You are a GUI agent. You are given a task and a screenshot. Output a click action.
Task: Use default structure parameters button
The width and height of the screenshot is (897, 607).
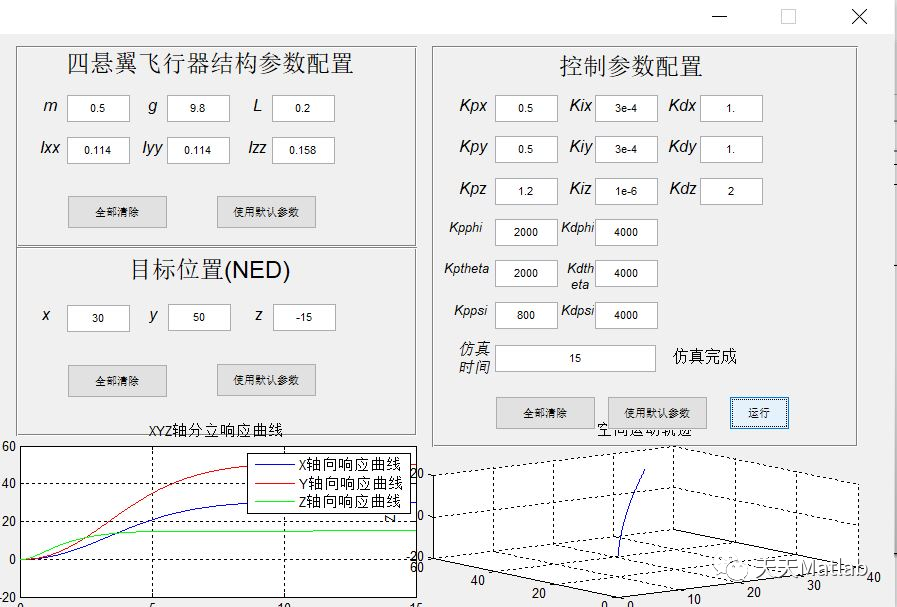(266, 212)
